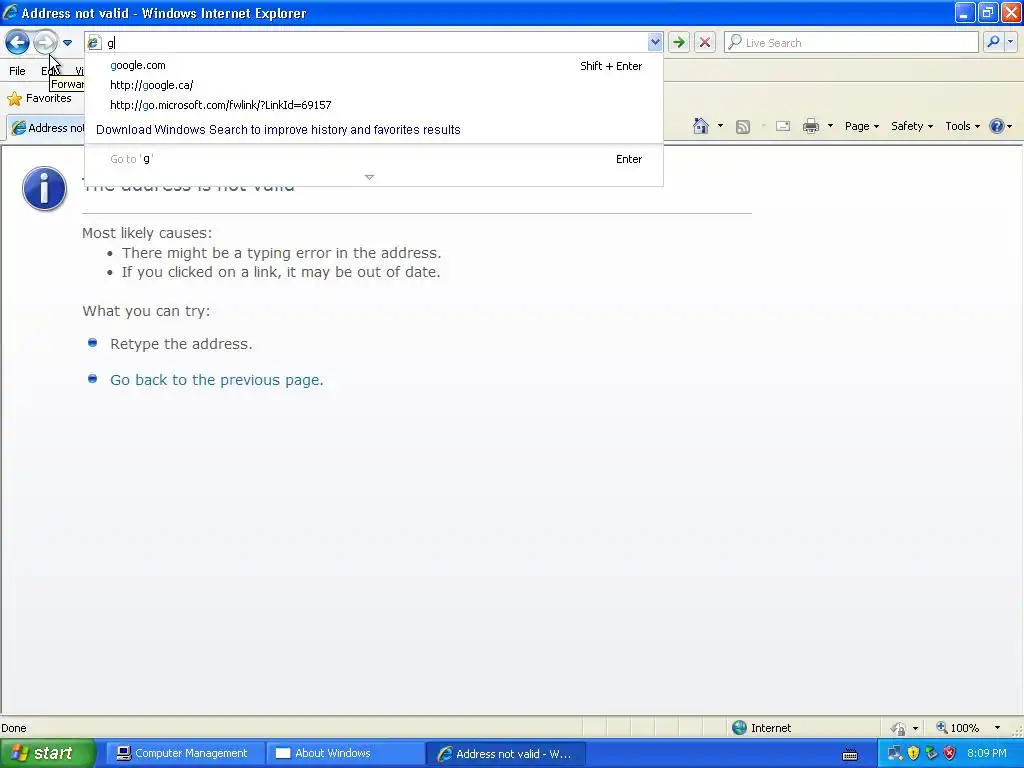This screenshot has width=1024, height=768.
Task: Click the Search magnifier button
Action: 993,42
